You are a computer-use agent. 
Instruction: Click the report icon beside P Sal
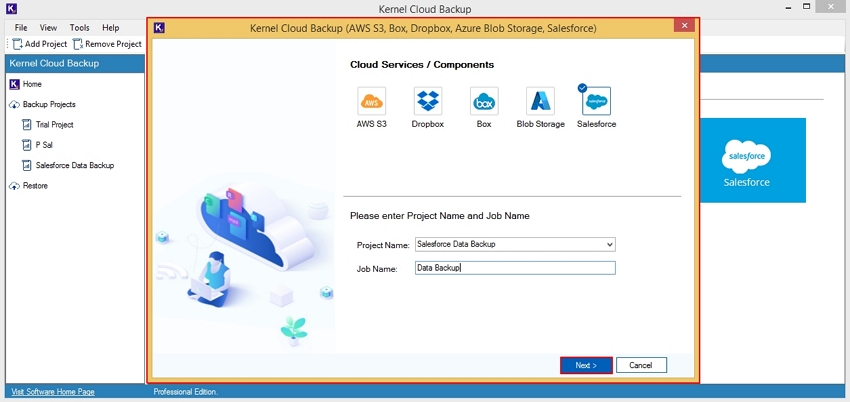pos(27,145)
